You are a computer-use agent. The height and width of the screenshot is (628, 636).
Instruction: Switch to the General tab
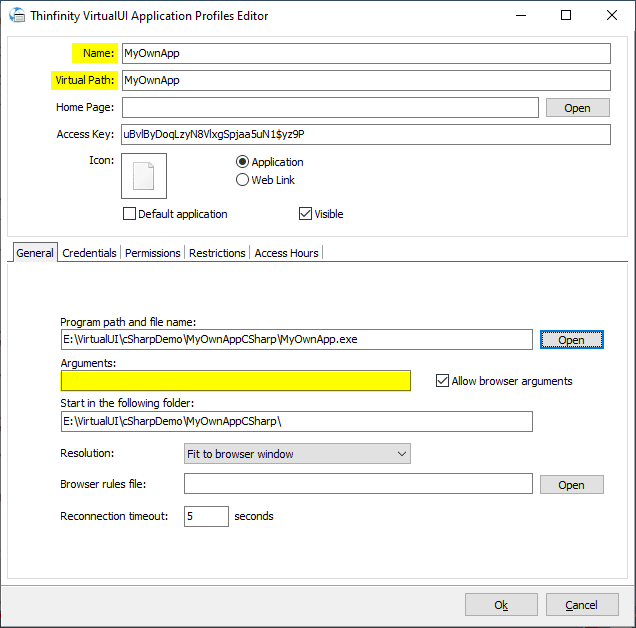[x=35, y=253]
